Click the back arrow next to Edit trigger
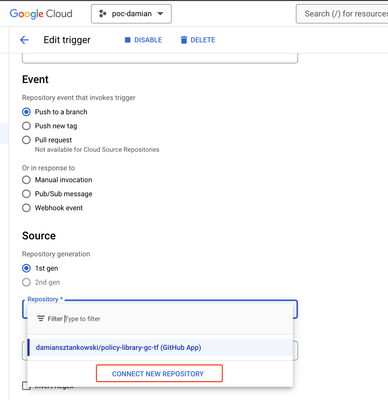 (x=24, y=40)
